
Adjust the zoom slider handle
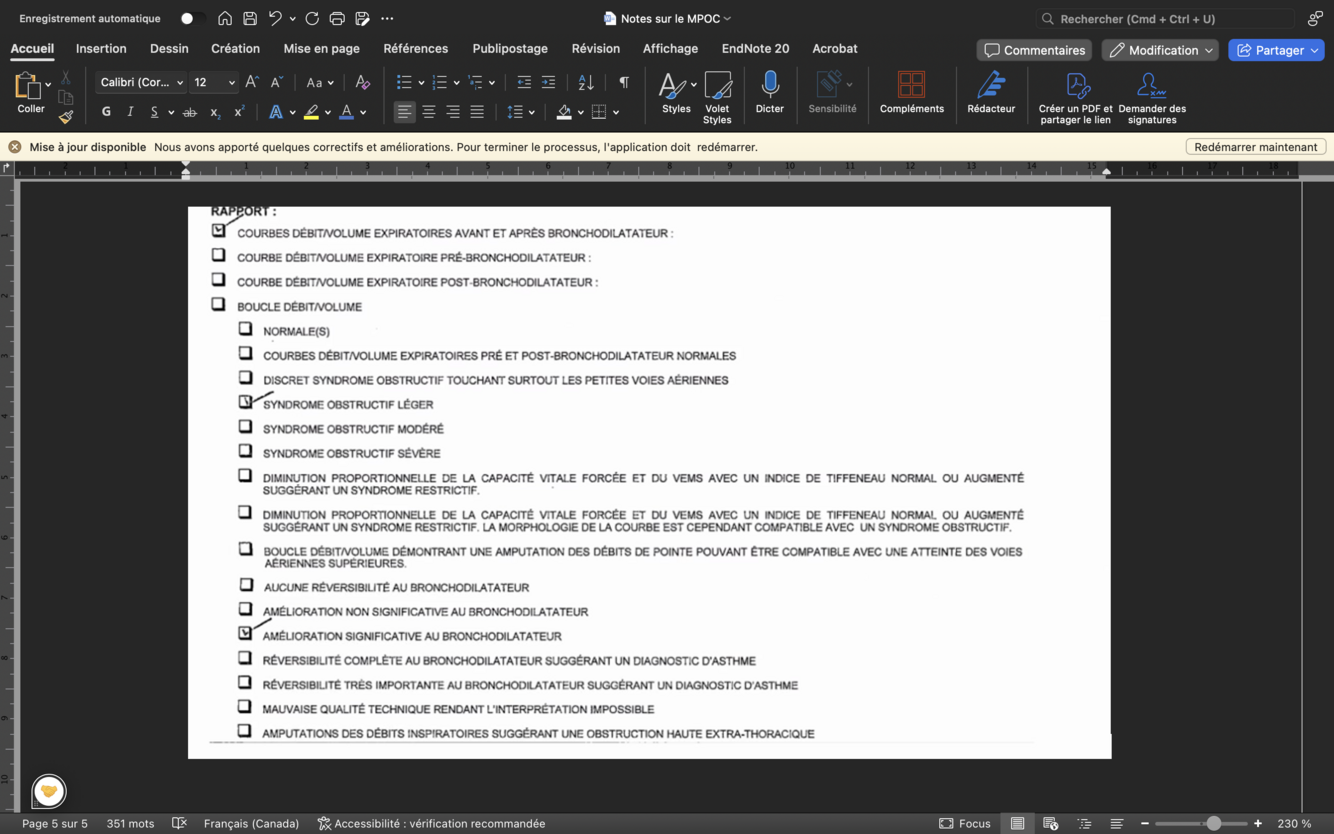1213,823
